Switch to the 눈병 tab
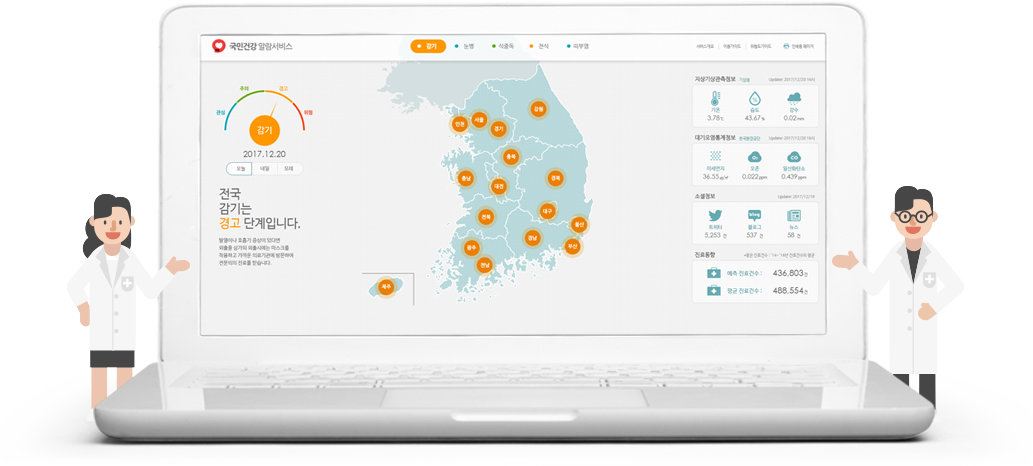Screen dimensions: 1033x466 [x=464, y=46]
